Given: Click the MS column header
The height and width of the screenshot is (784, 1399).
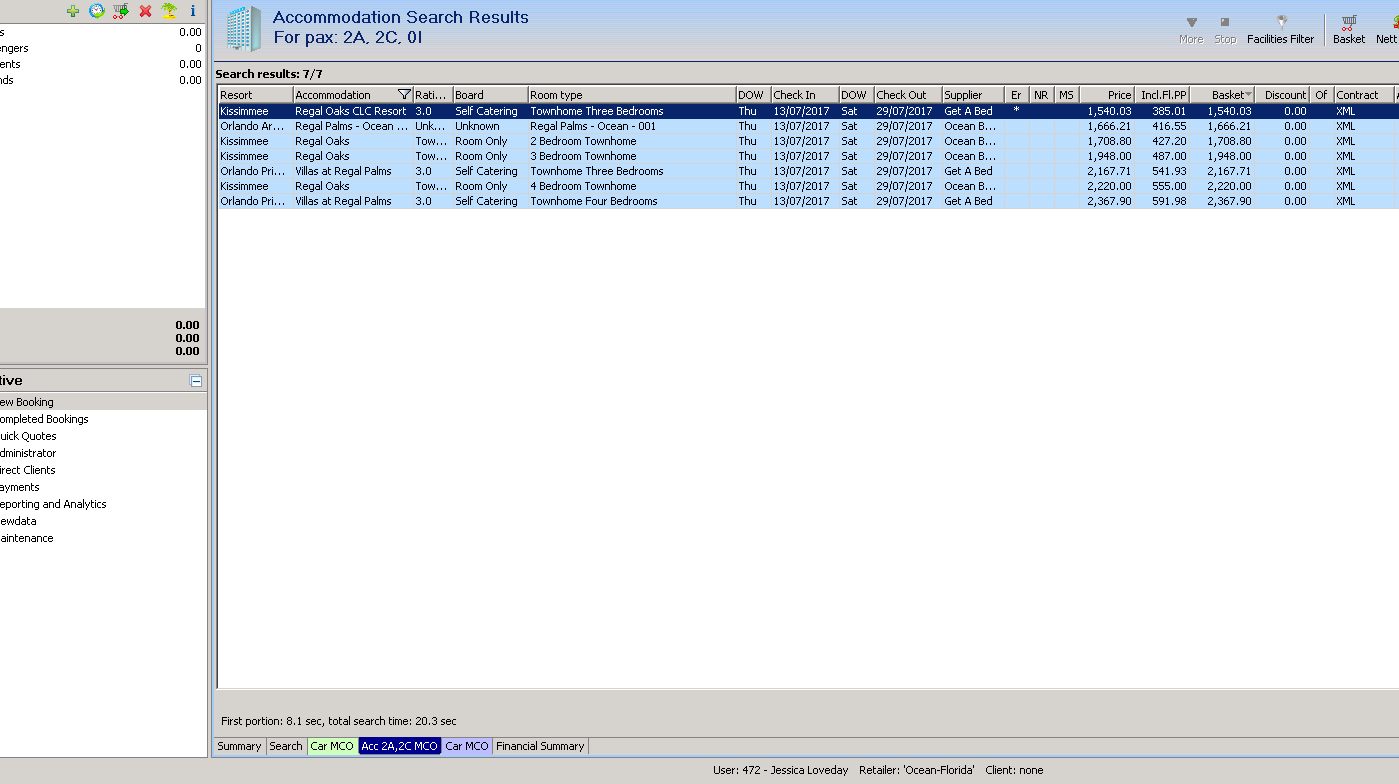Looking at the screenshot, I should 1067,95.
